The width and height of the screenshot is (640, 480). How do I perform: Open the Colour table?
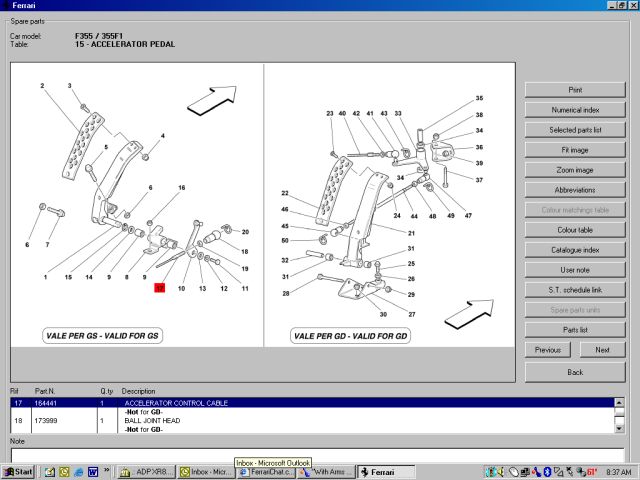point(575,230)
